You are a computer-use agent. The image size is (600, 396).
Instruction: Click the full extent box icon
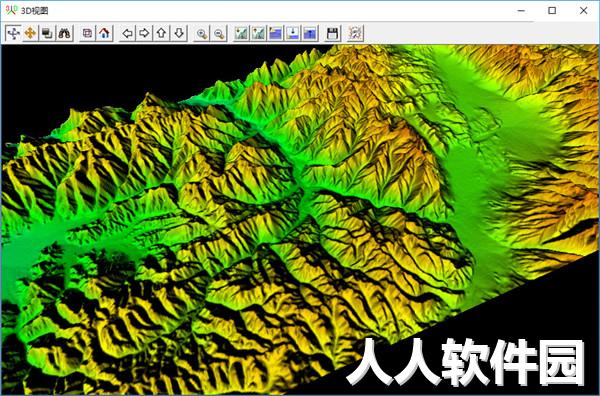pyautogui.click(x=87, y=33)
